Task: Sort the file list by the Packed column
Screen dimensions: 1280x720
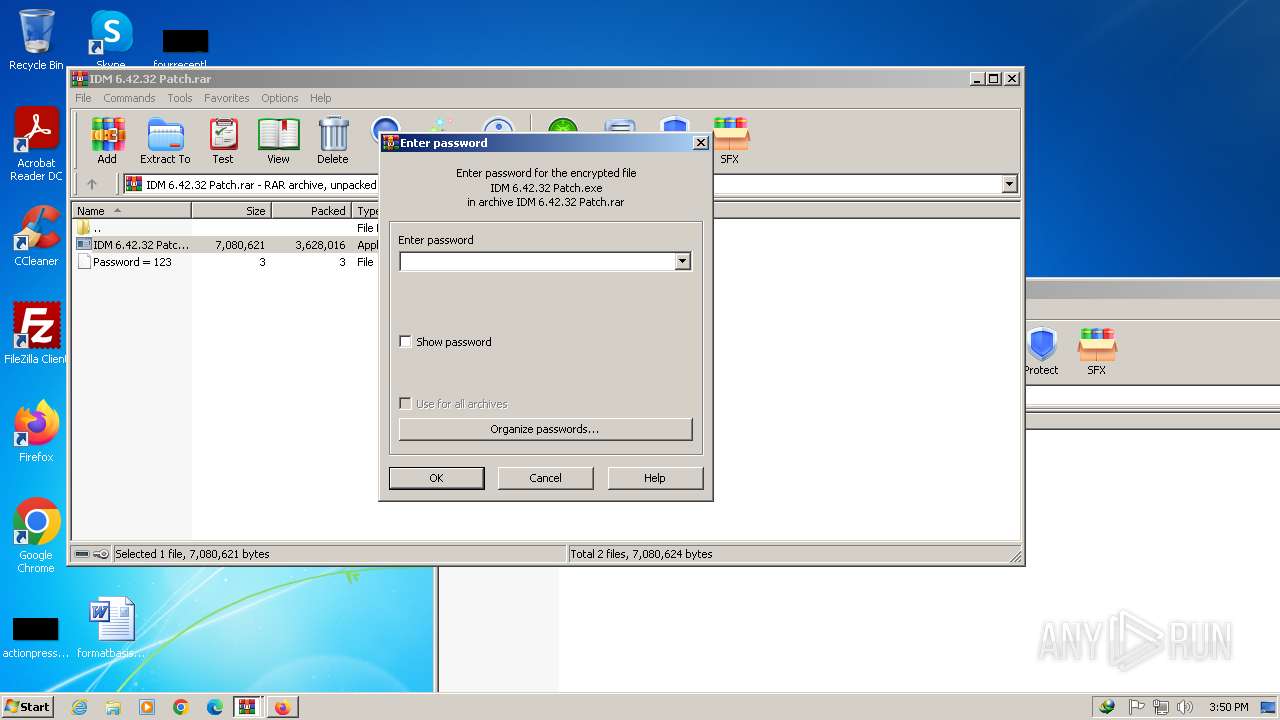Action: (x=311, y=211)
